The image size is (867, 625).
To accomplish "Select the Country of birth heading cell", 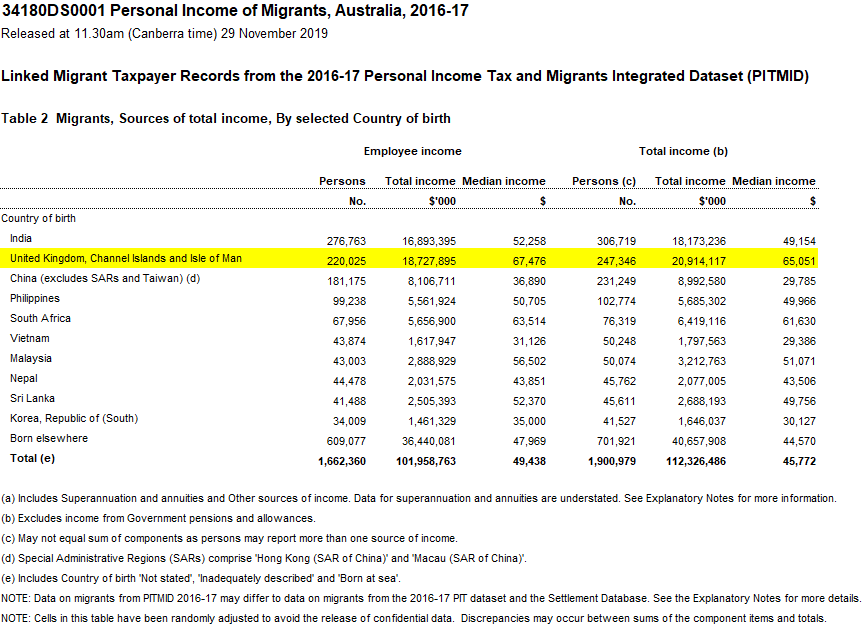I will (38, 218).
